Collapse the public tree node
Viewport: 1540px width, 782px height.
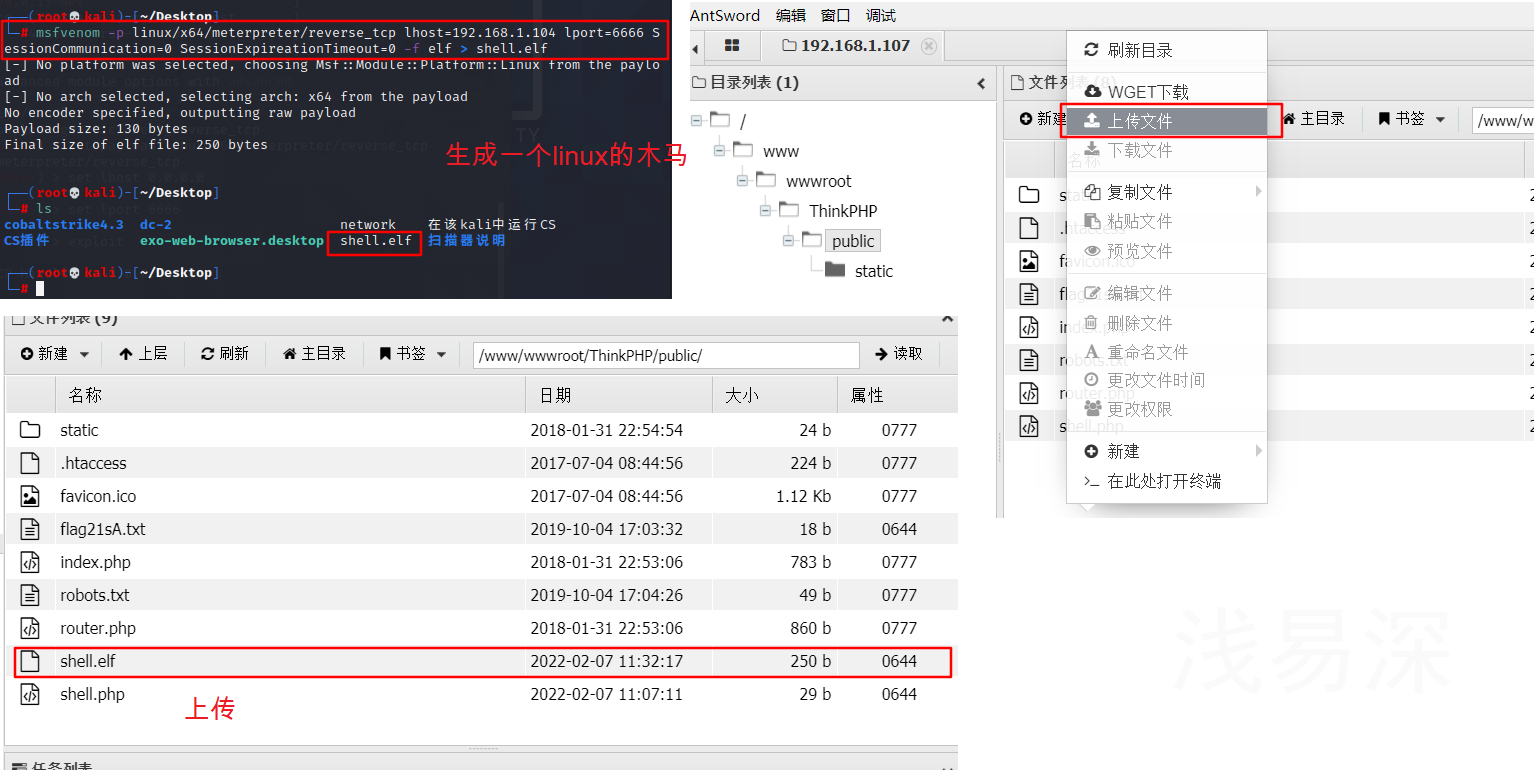click(788, 241)
